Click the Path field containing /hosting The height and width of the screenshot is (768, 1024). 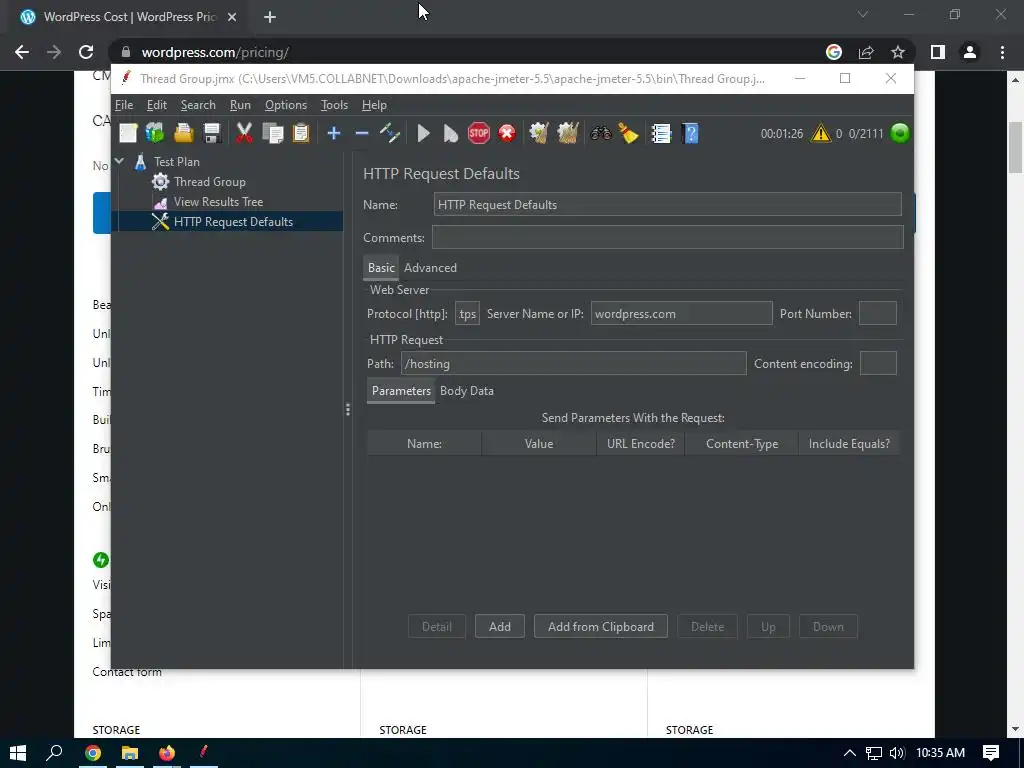coord(573,363)
